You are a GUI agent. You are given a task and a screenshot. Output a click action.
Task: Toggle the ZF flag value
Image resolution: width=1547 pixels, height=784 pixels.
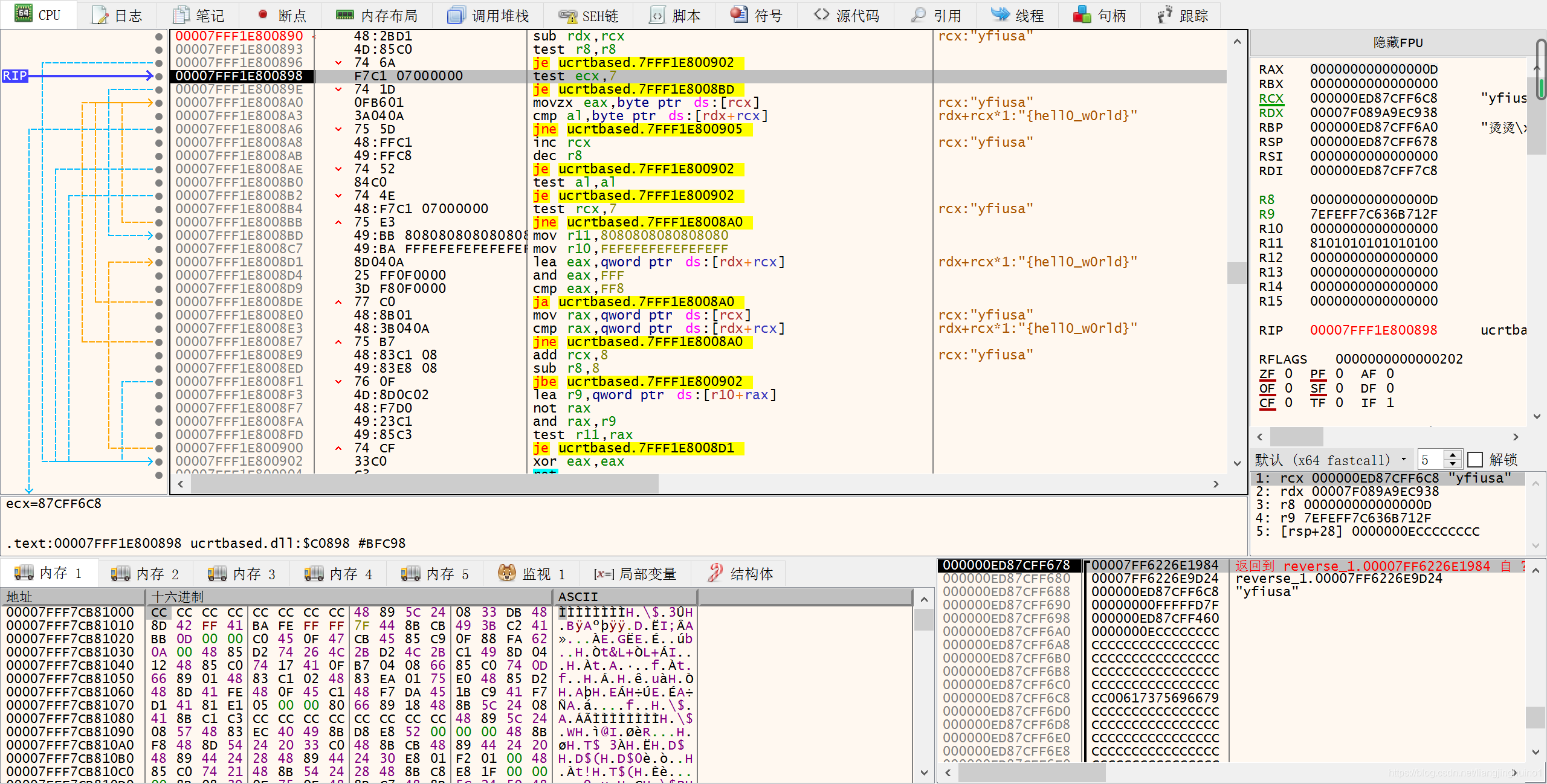[1288, 374]
